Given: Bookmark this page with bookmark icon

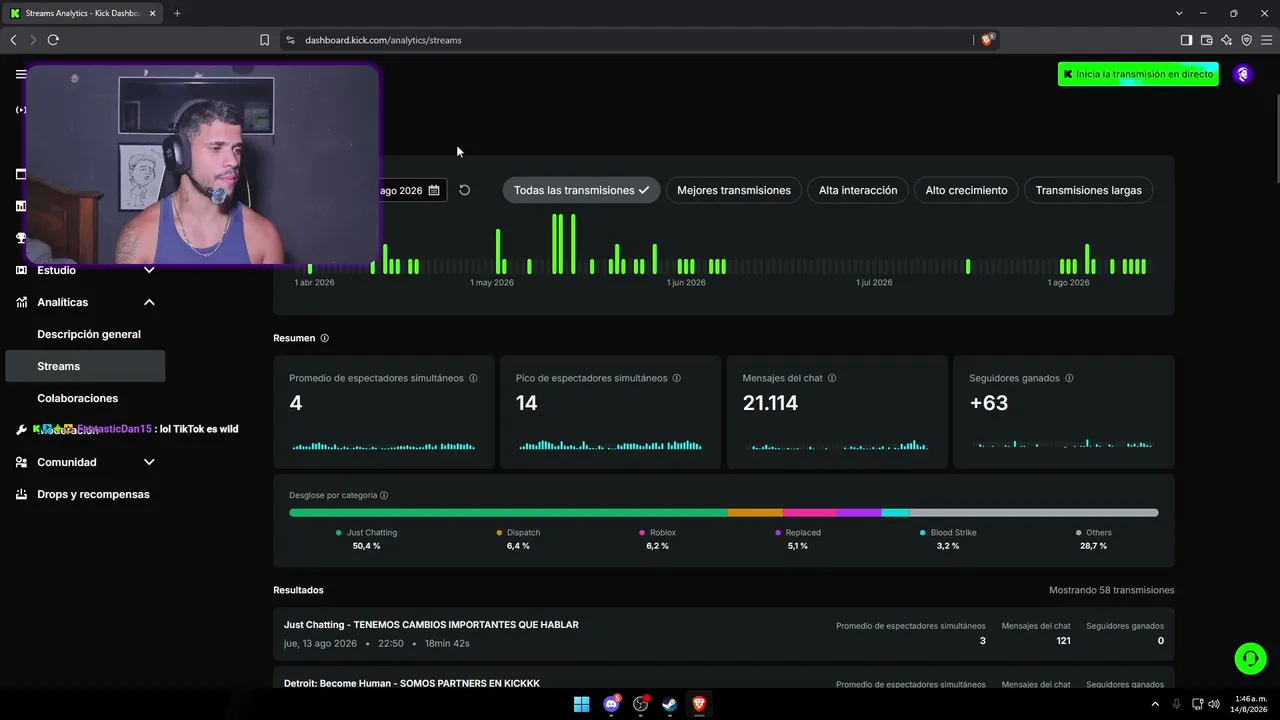Looking at the screenshot, I should (264, 40).
